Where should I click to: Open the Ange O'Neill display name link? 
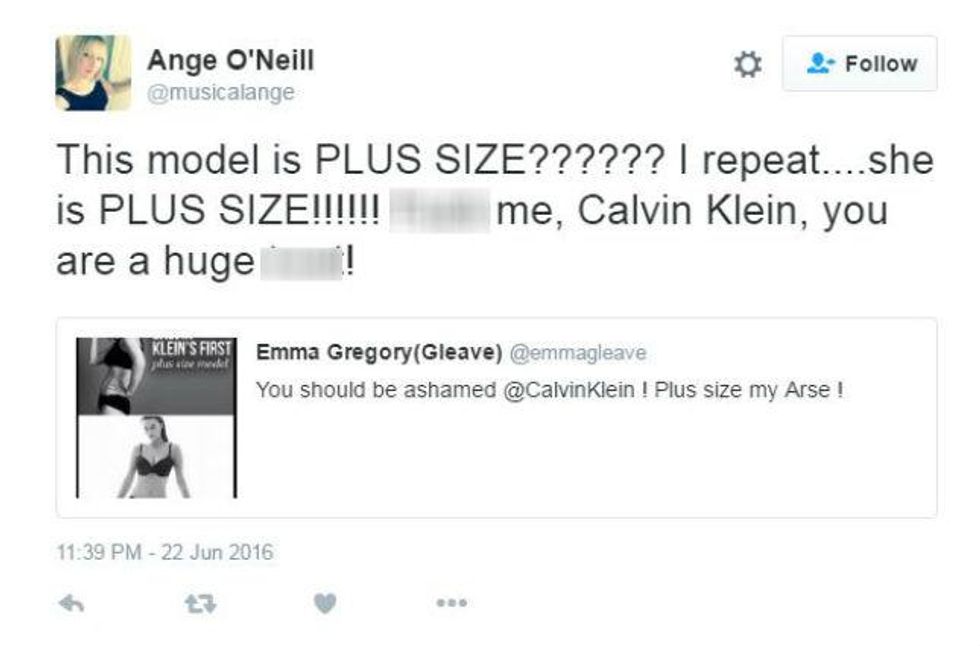coord(231,61)
